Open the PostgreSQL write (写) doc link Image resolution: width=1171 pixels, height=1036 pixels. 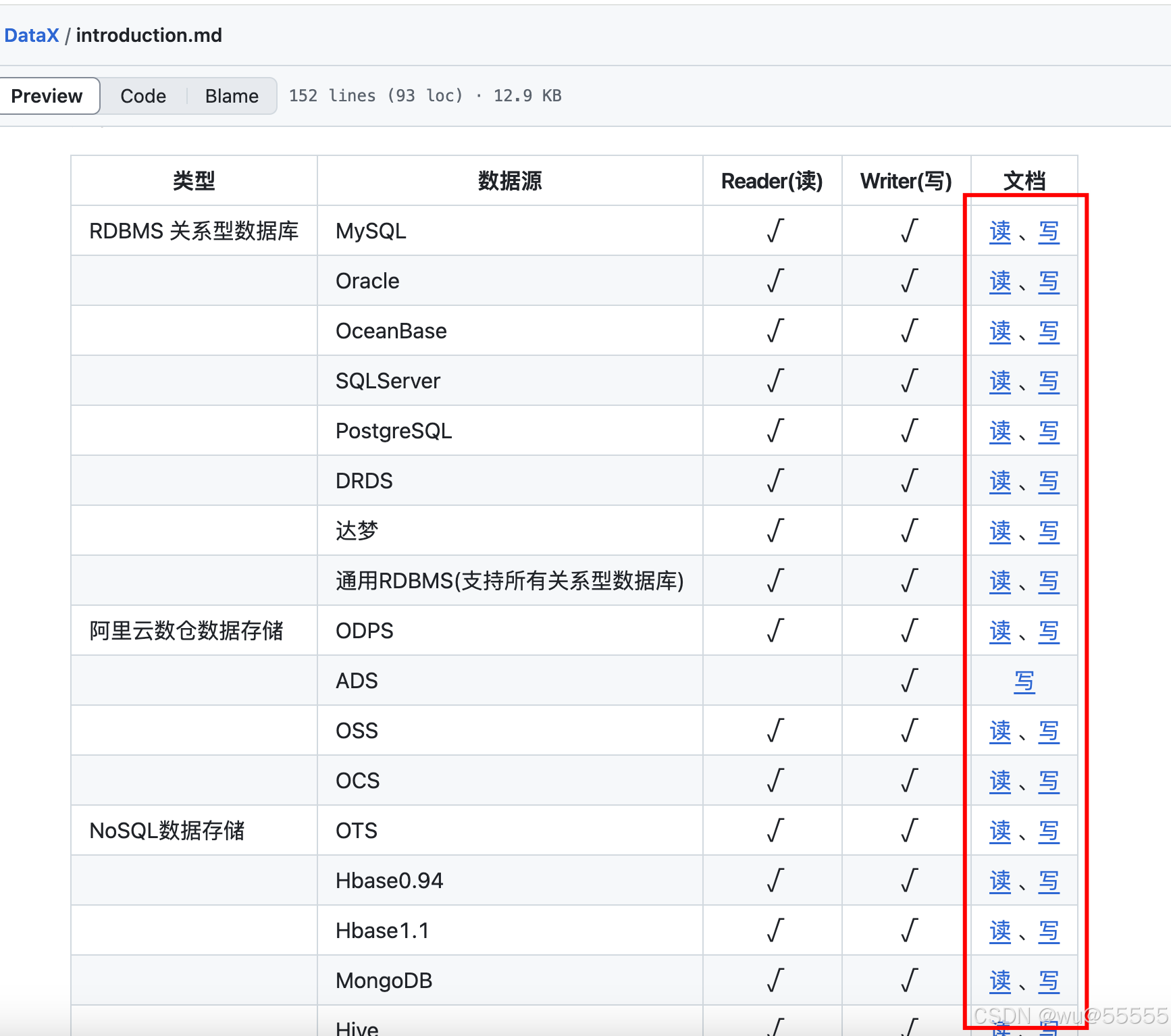point(1049,432)
